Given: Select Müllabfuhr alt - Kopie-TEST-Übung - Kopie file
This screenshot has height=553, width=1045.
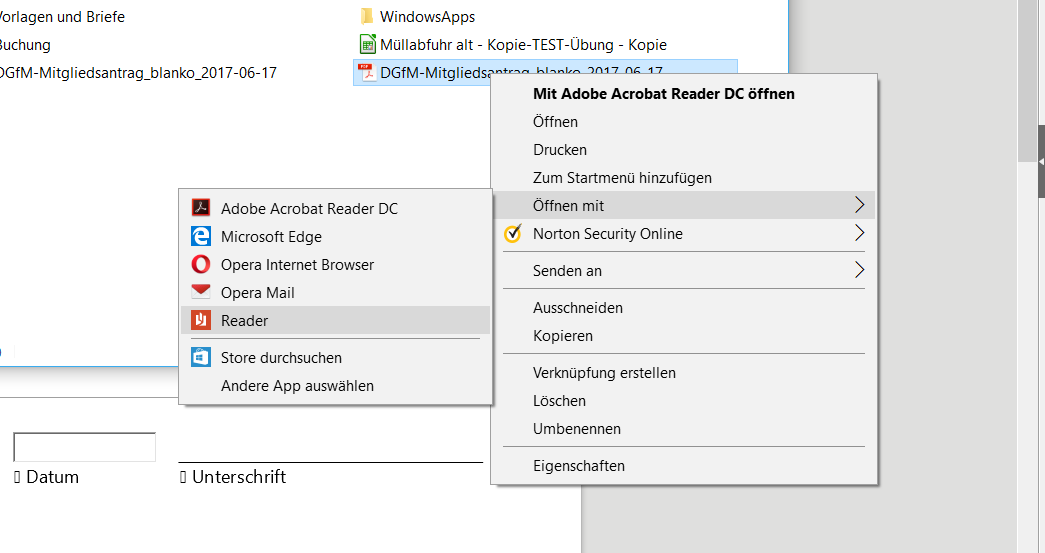Looking at the screenshot, I should click(x=523, y=45).
